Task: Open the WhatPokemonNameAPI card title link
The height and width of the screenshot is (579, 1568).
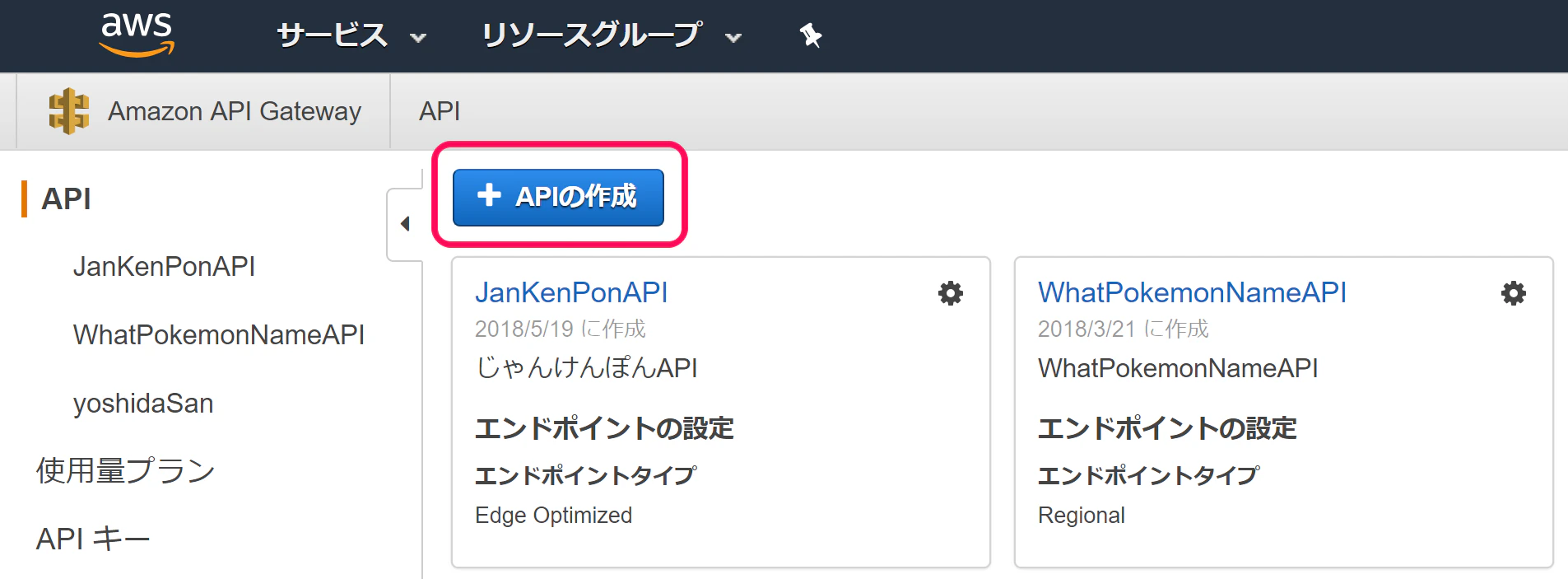Action: pos(1192,292)
